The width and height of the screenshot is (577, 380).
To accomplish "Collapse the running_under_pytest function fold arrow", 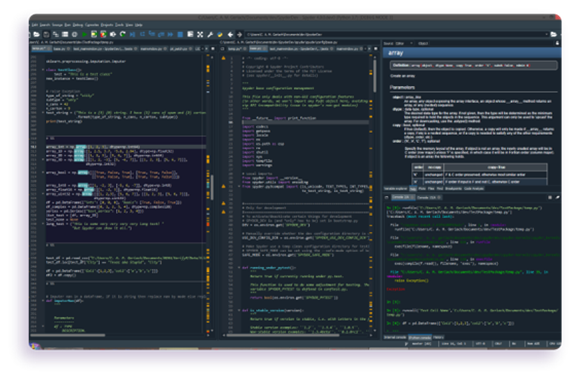I will coord(239,268).
